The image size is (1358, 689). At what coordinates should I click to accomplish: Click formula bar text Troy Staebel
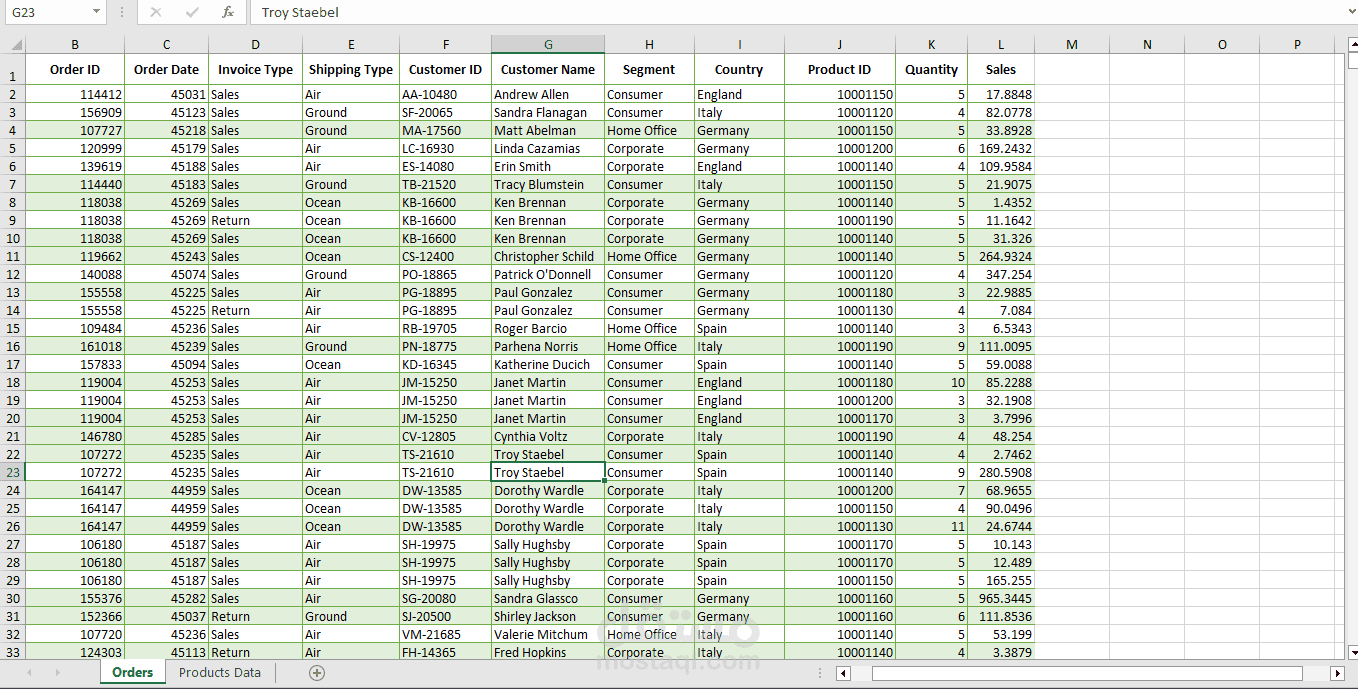300,12
